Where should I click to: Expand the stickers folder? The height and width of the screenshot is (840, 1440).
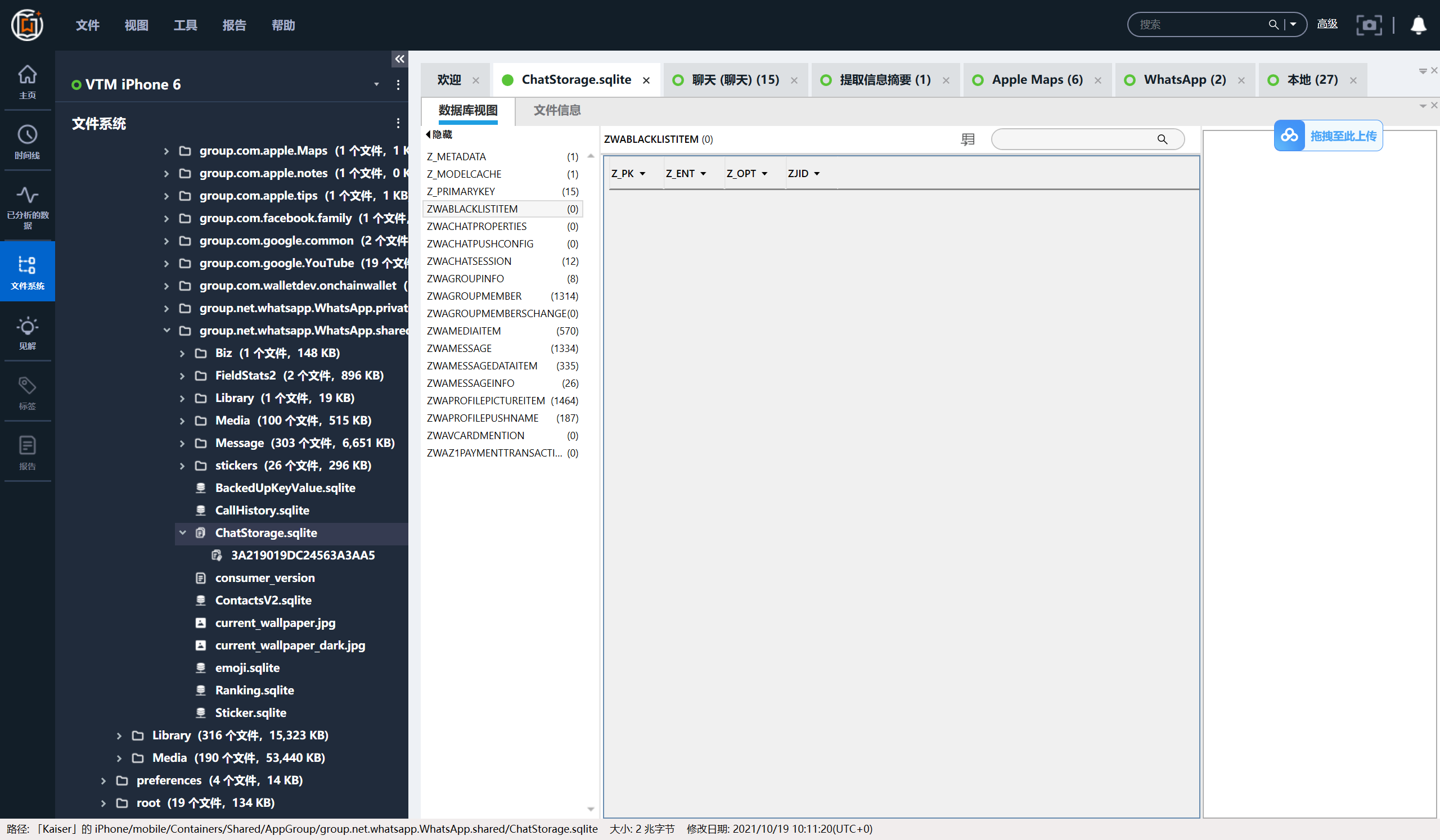(x=182, y=466)
